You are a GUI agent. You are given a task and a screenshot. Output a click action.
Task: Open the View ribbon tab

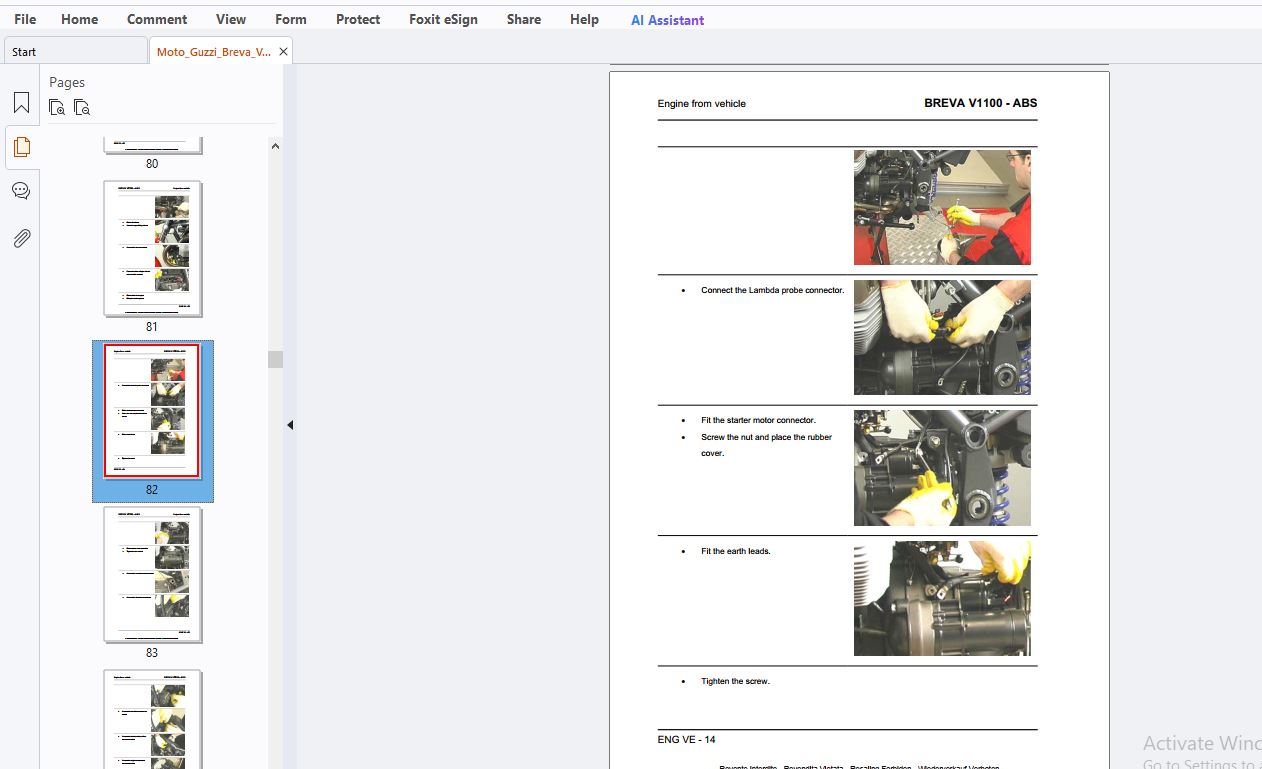pyautogui.click(x=231, y=19)
